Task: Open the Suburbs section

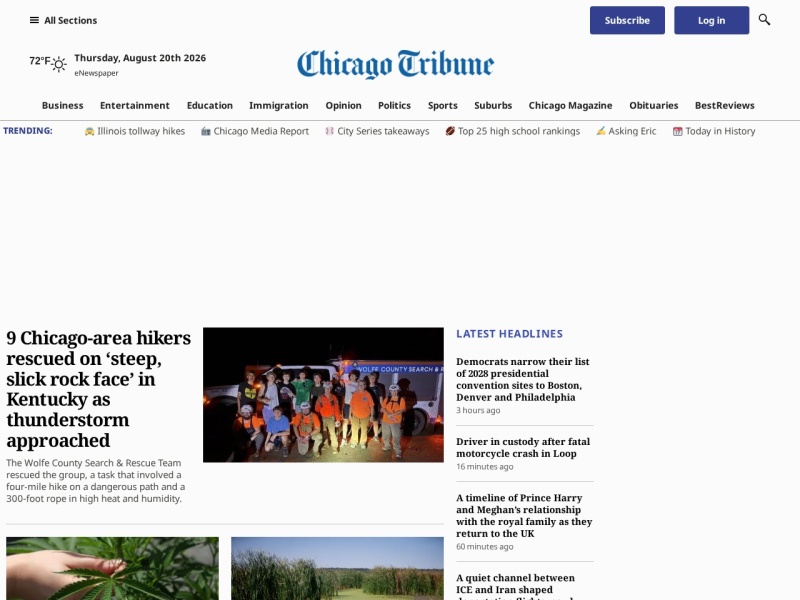Action: click(493, 106)
